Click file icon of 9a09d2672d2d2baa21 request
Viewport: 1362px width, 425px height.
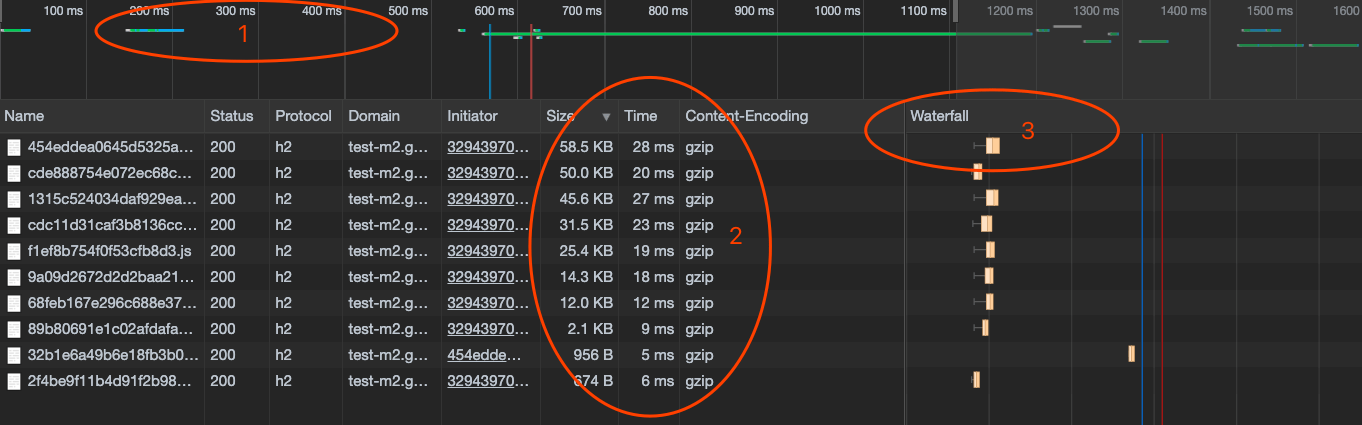click(14, 277)
